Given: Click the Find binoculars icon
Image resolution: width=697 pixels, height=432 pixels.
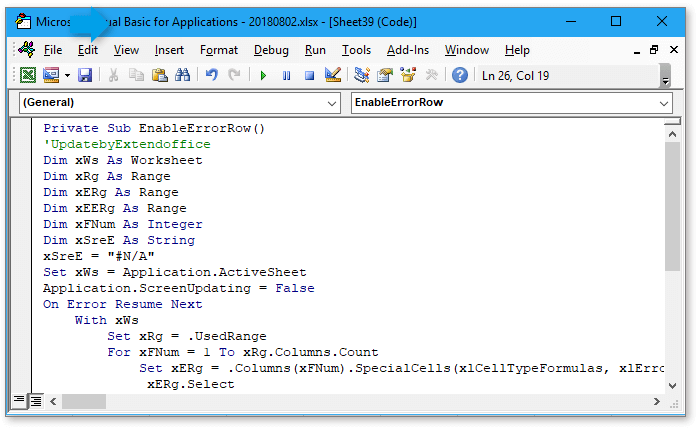Looking at the screenshot, I should point(182,75).
